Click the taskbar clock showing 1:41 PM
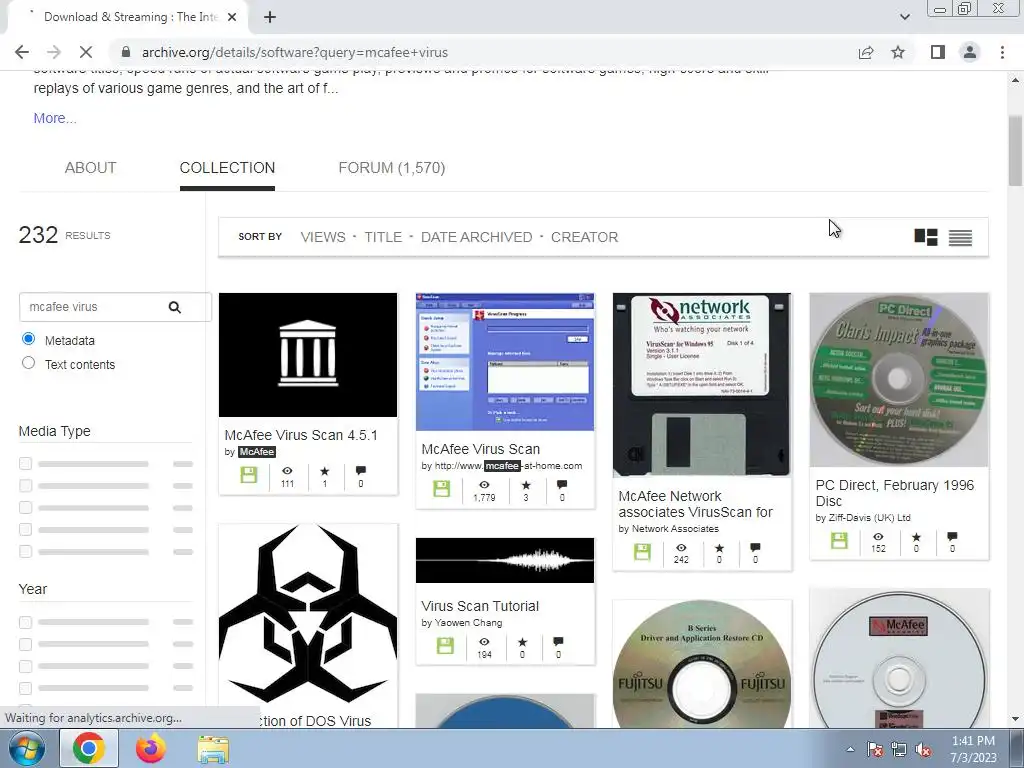The image size is (1024, 768). 973,749
